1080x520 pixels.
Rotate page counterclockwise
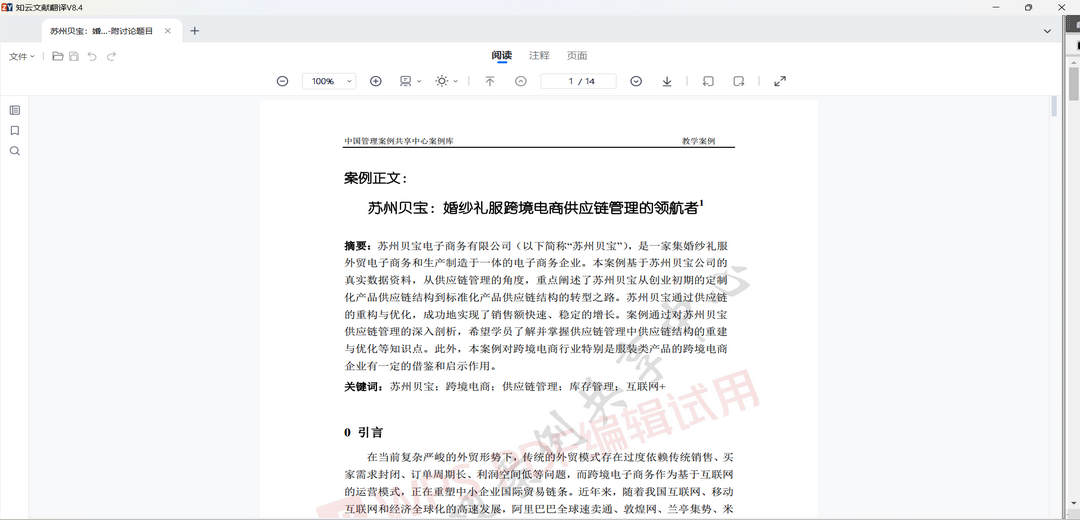(707, 81)
